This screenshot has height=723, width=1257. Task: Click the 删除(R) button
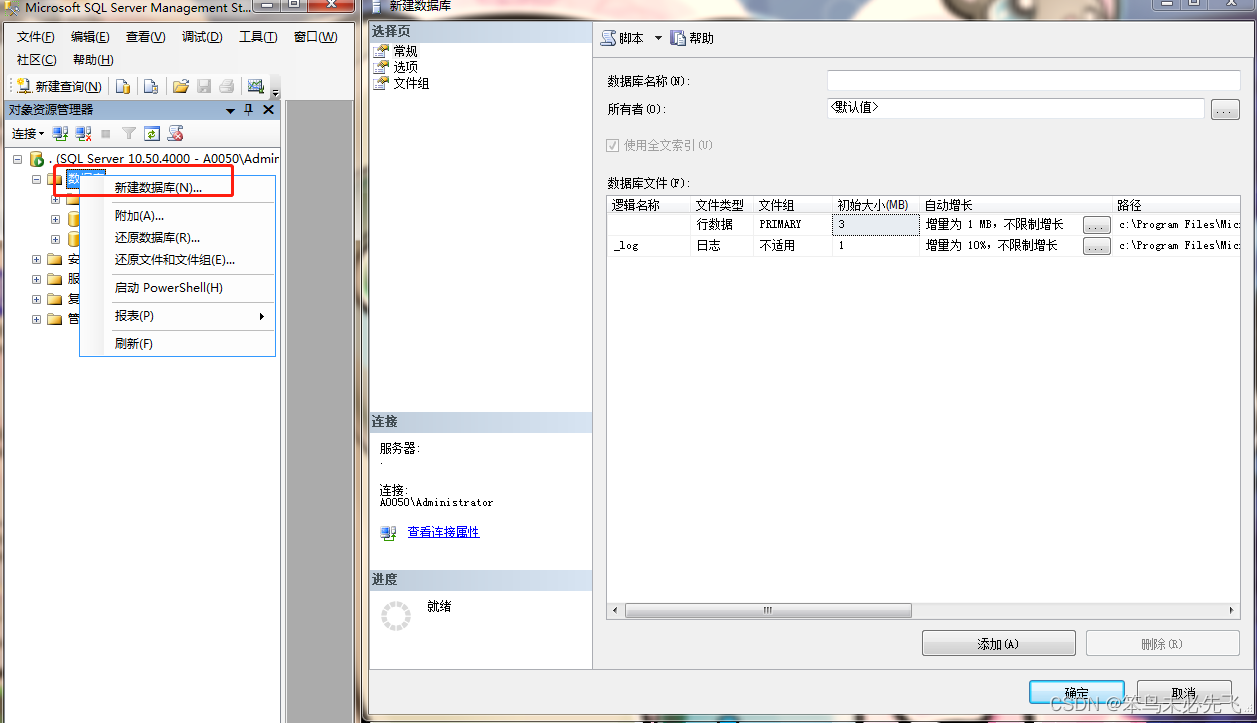1161,643
